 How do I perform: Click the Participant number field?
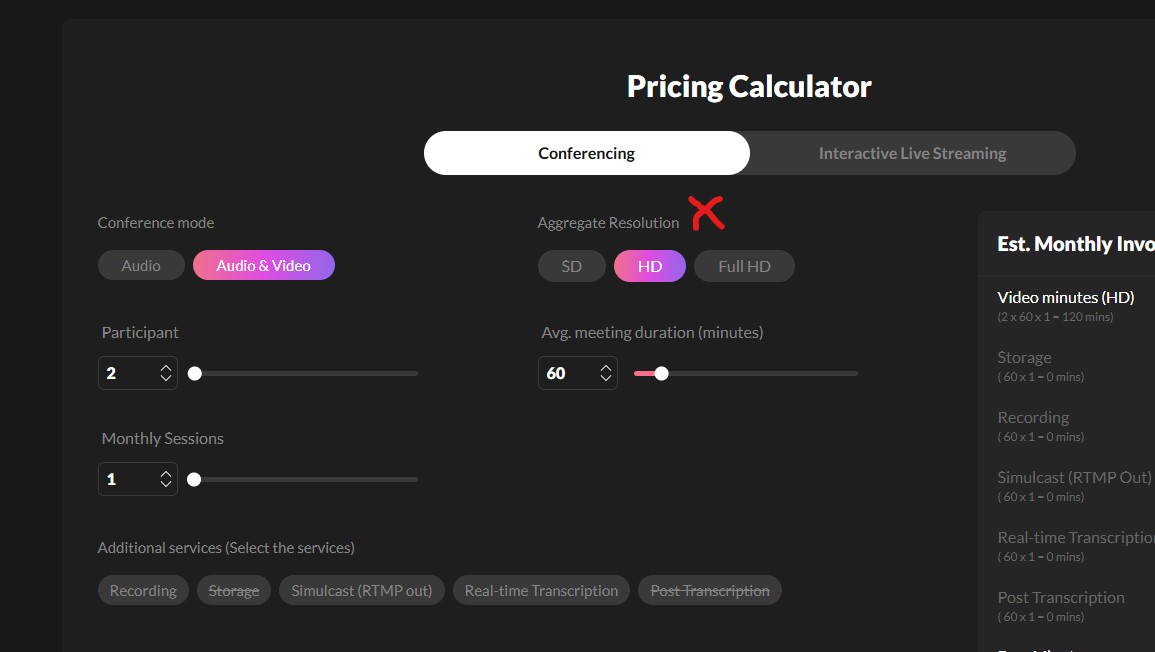coord(127,373)
